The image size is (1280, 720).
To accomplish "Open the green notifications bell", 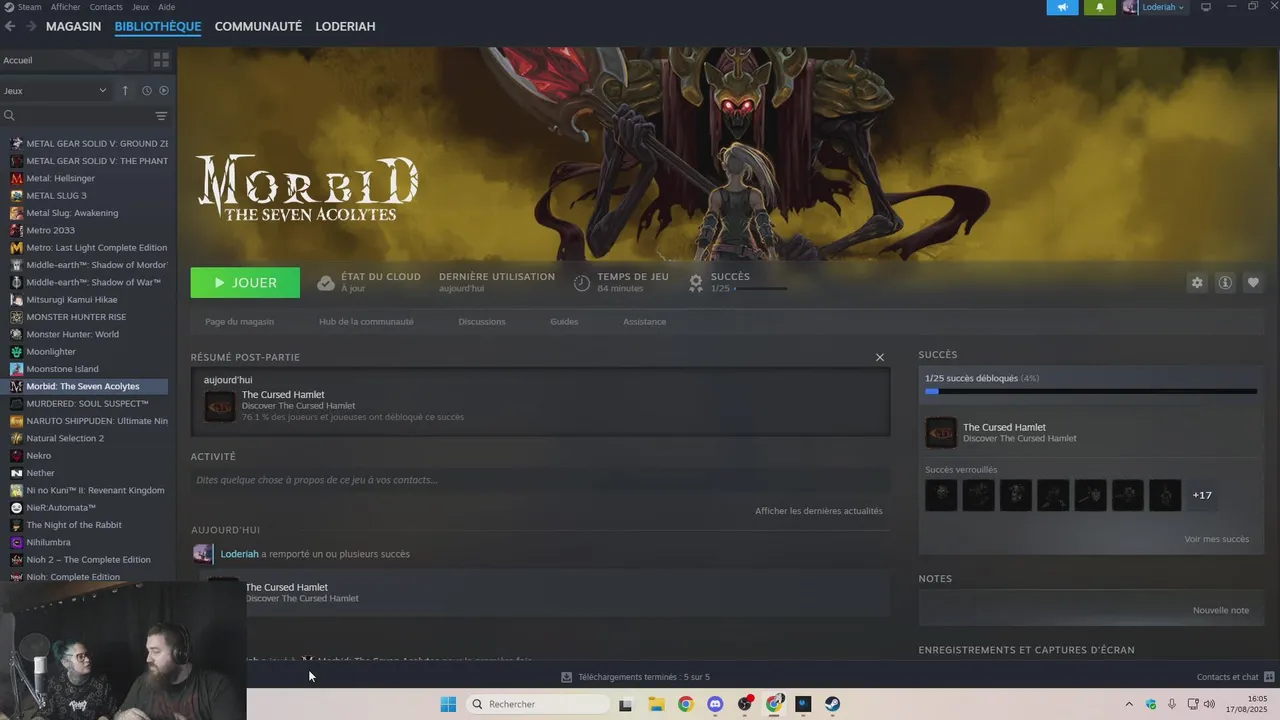I will pyautogui.click(x=1100, y=7).
